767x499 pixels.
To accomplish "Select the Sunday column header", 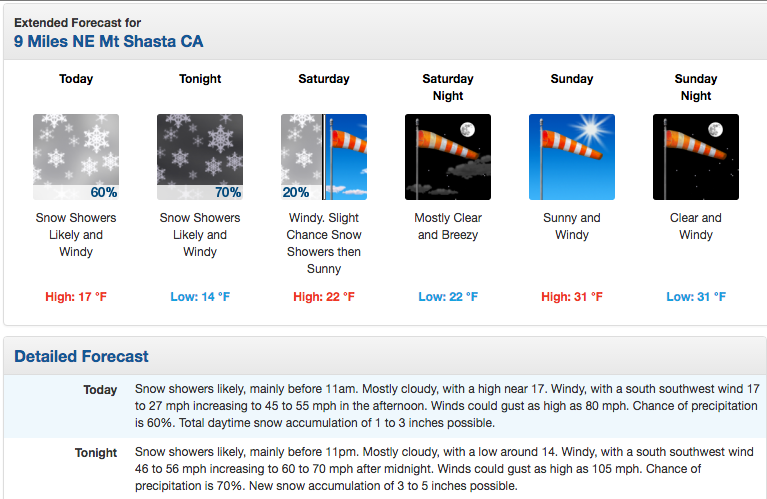I will coord(572,79).
